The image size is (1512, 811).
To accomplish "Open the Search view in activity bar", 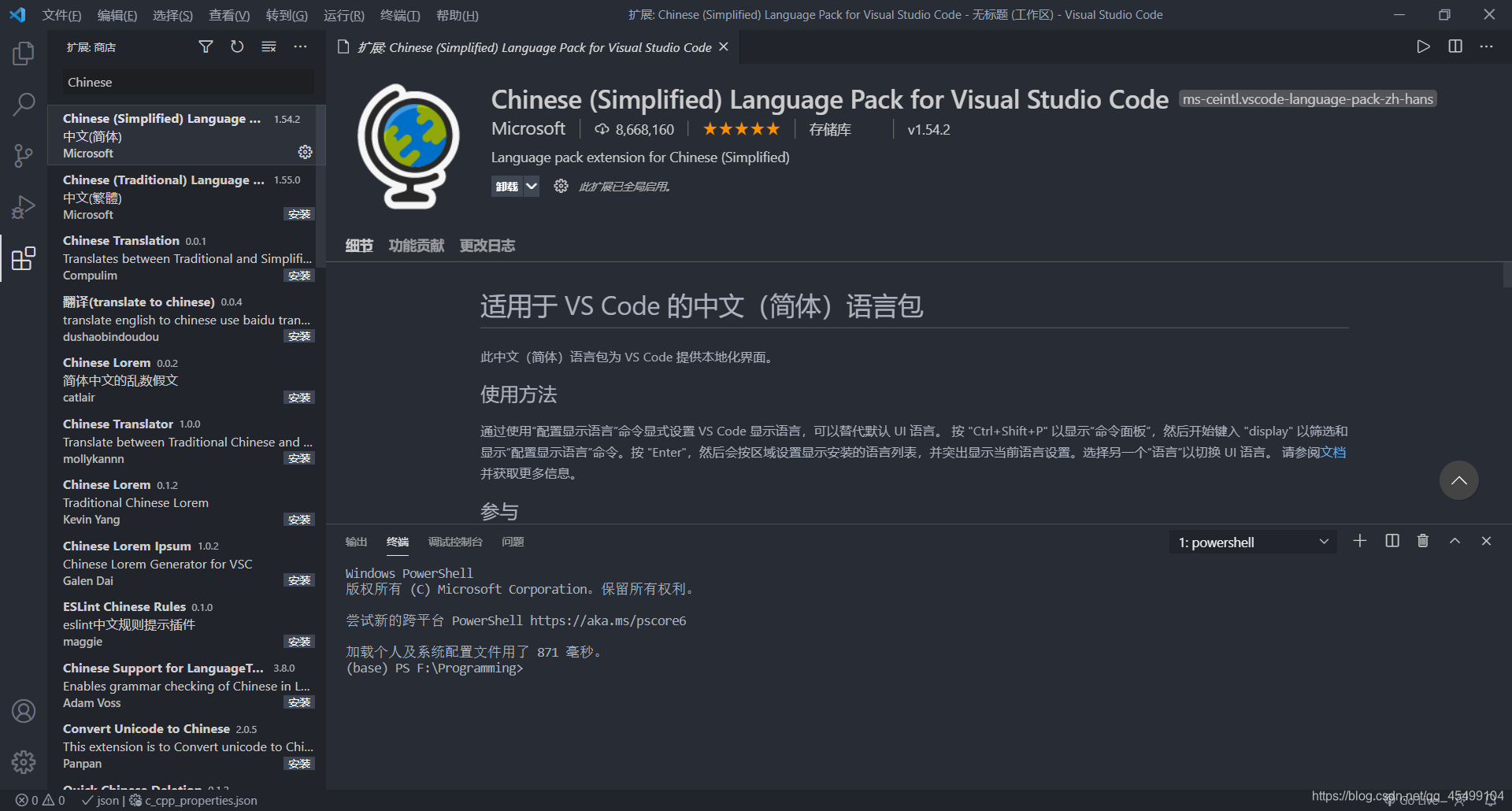I will point(24,104).
